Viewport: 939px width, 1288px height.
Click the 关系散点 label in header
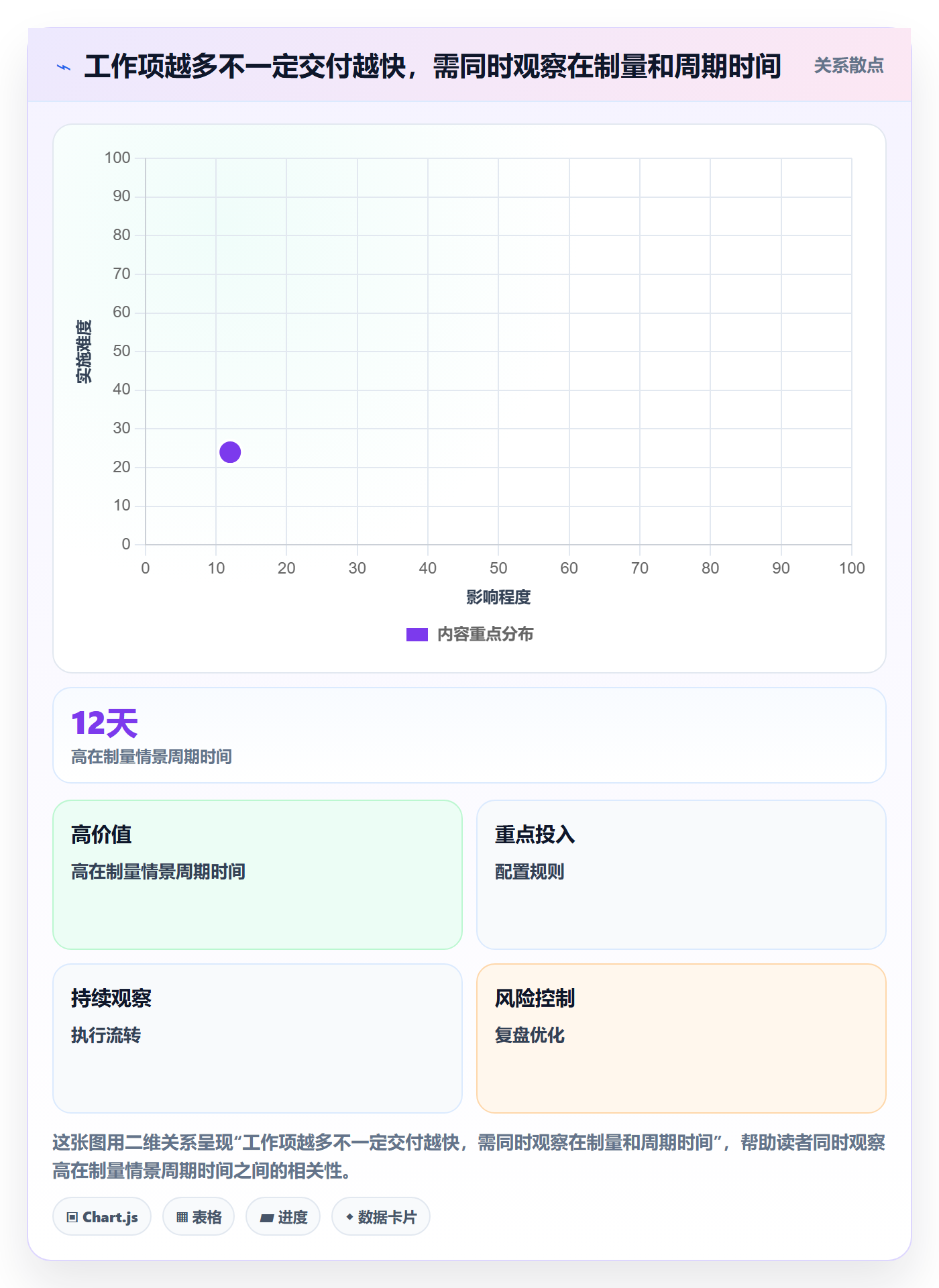pyautogui.click(x=848, y=66)
